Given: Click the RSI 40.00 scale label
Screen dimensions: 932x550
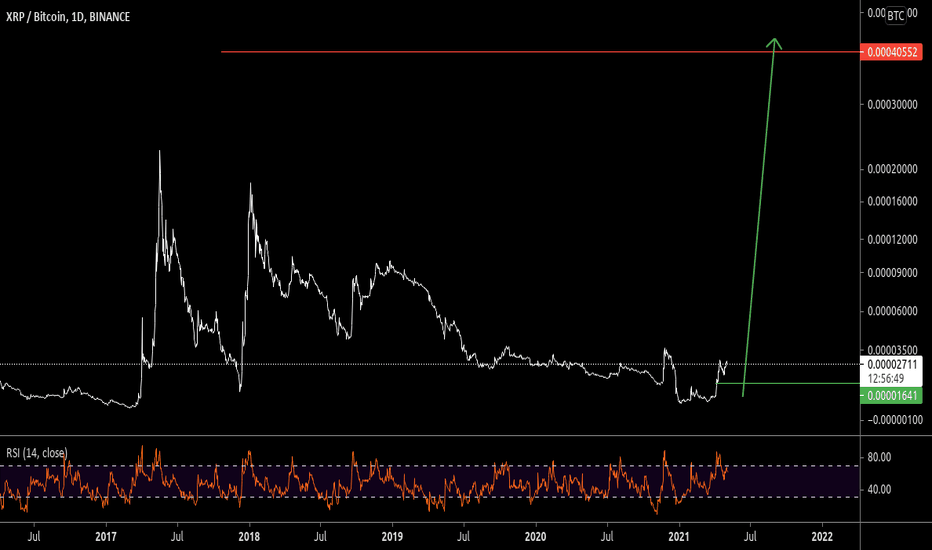Looking at the screenshot, I should coord(879,489).
